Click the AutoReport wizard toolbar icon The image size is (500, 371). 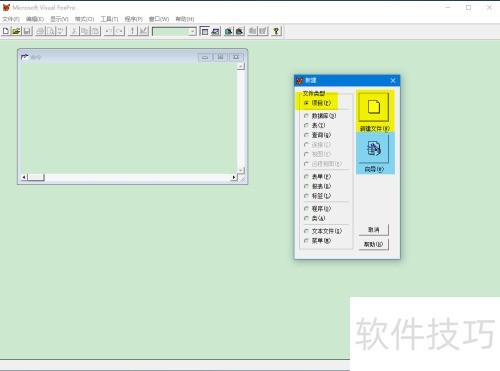pyautogui.click(x=263, y=31)
